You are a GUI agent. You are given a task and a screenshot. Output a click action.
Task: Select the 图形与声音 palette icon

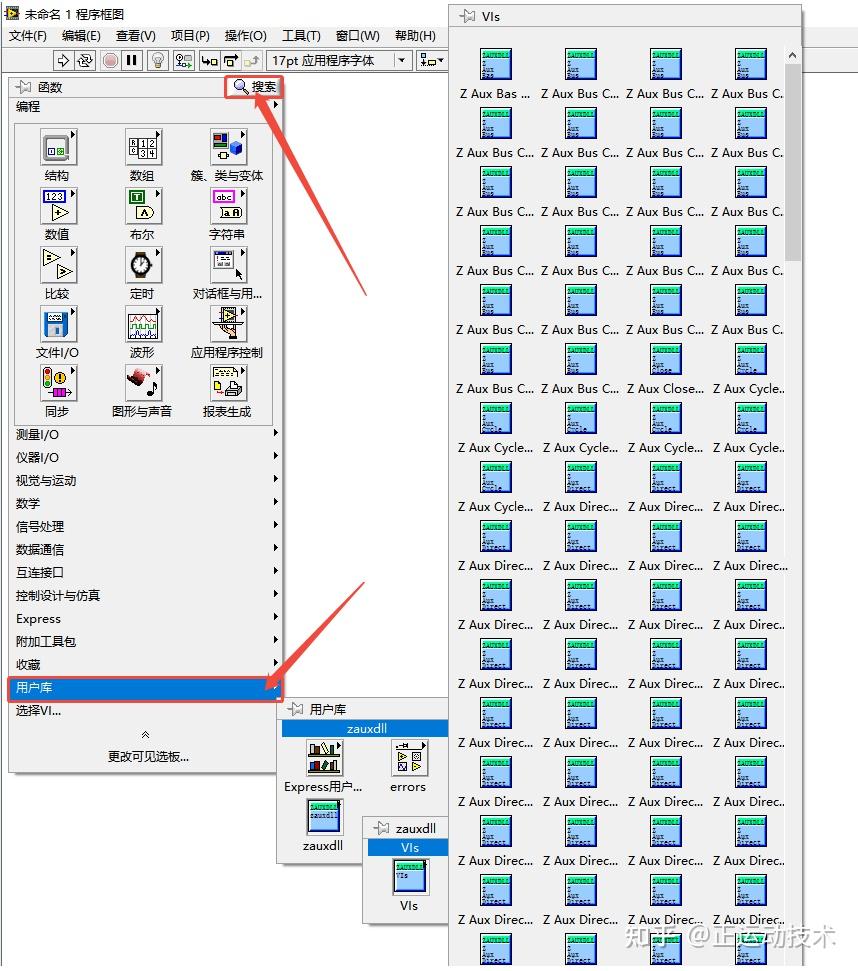143,382
